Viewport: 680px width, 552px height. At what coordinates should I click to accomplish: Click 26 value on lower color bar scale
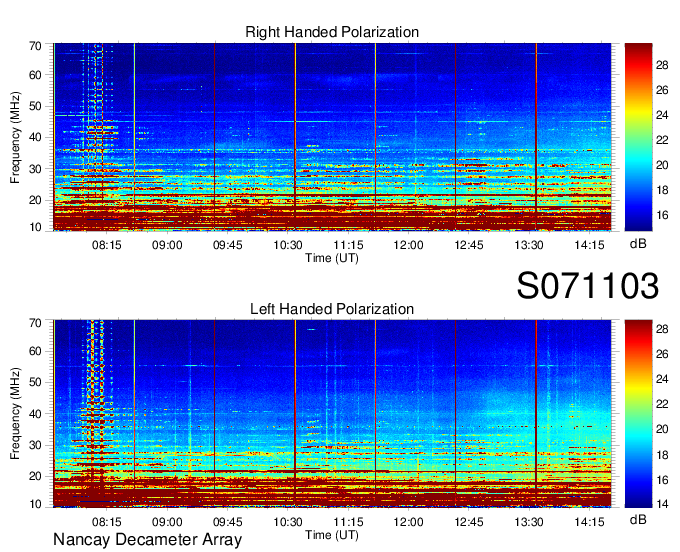[662, 354]
